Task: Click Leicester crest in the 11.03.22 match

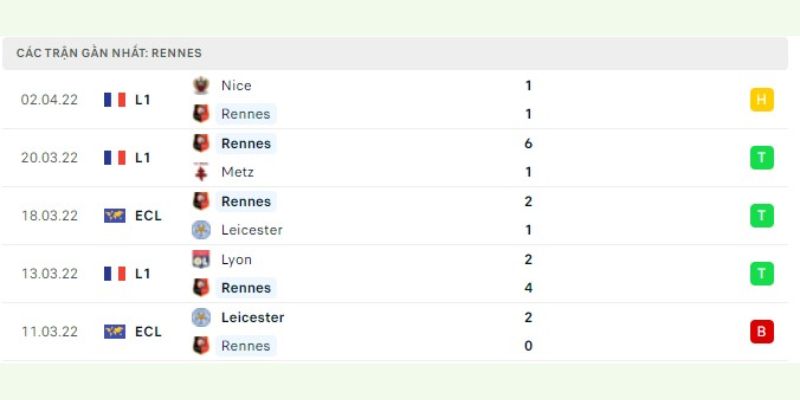Action: tap(201, 317)
